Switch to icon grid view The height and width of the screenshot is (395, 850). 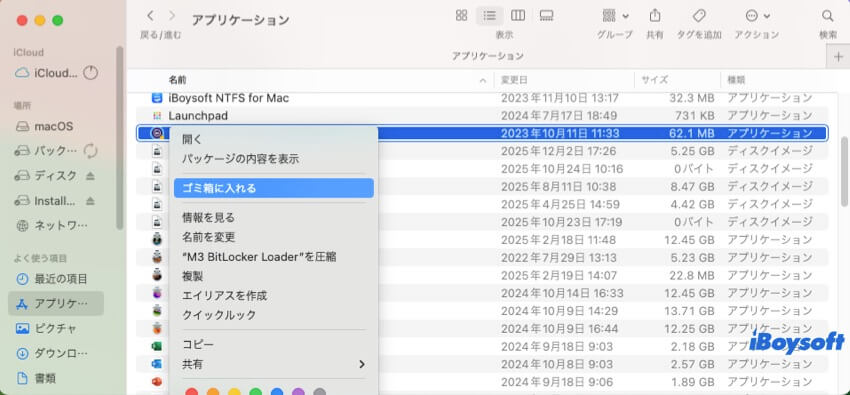461,16
